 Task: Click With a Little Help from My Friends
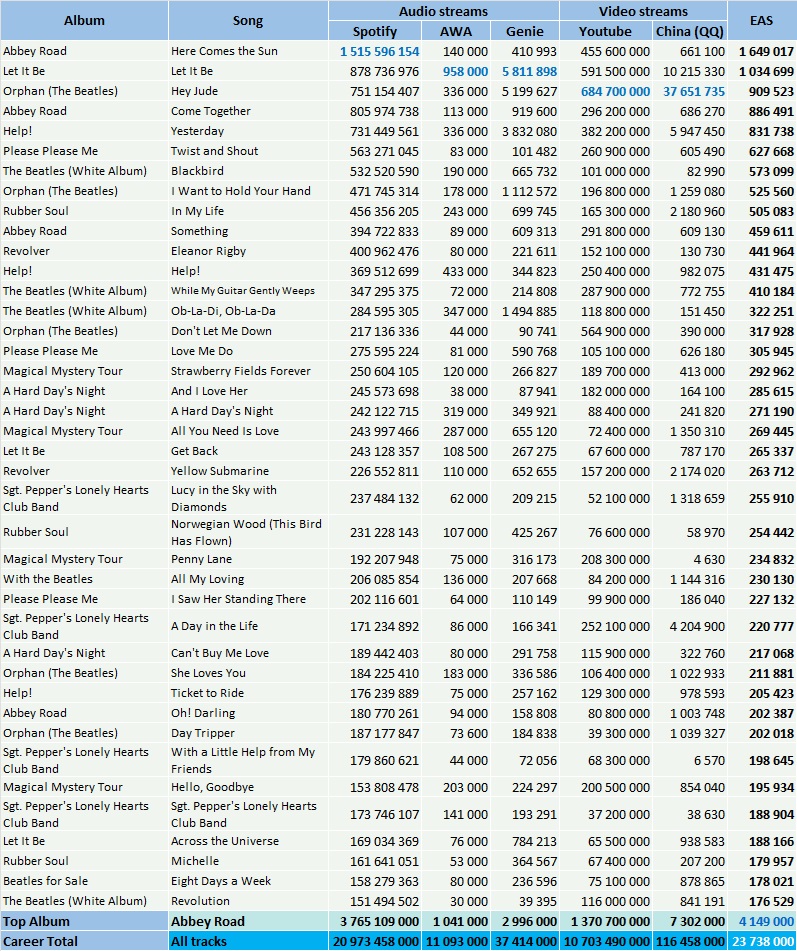pos(248,761)
